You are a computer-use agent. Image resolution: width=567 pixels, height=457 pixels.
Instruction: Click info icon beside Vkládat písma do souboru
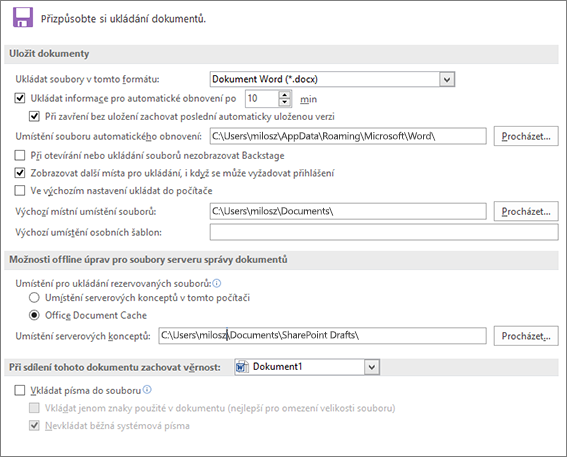[x=147, y=390]
